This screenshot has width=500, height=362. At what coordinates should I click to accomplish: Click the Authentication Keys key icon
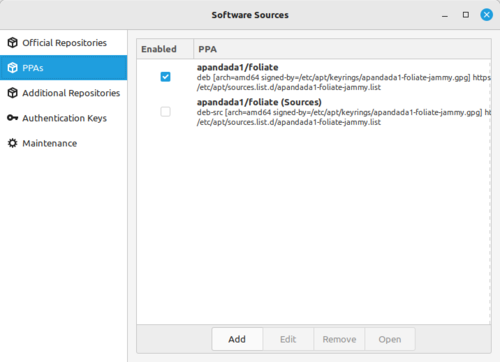[x=12, y=118]
